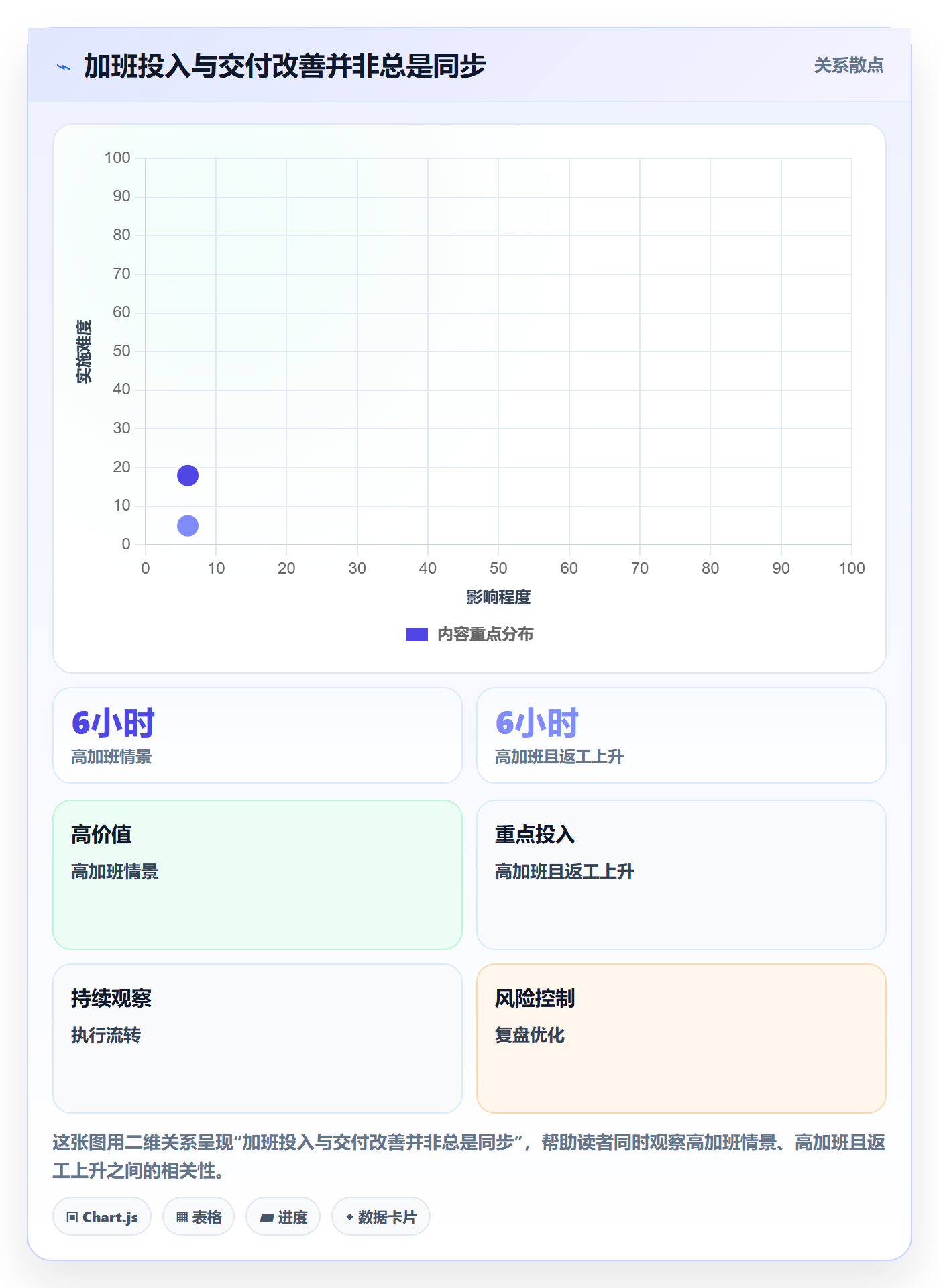Image resolution: width=939 pixels, height=1288 pixels.
Task: Click the 影响程度 x-axis title
Action: tap(498, 597)
